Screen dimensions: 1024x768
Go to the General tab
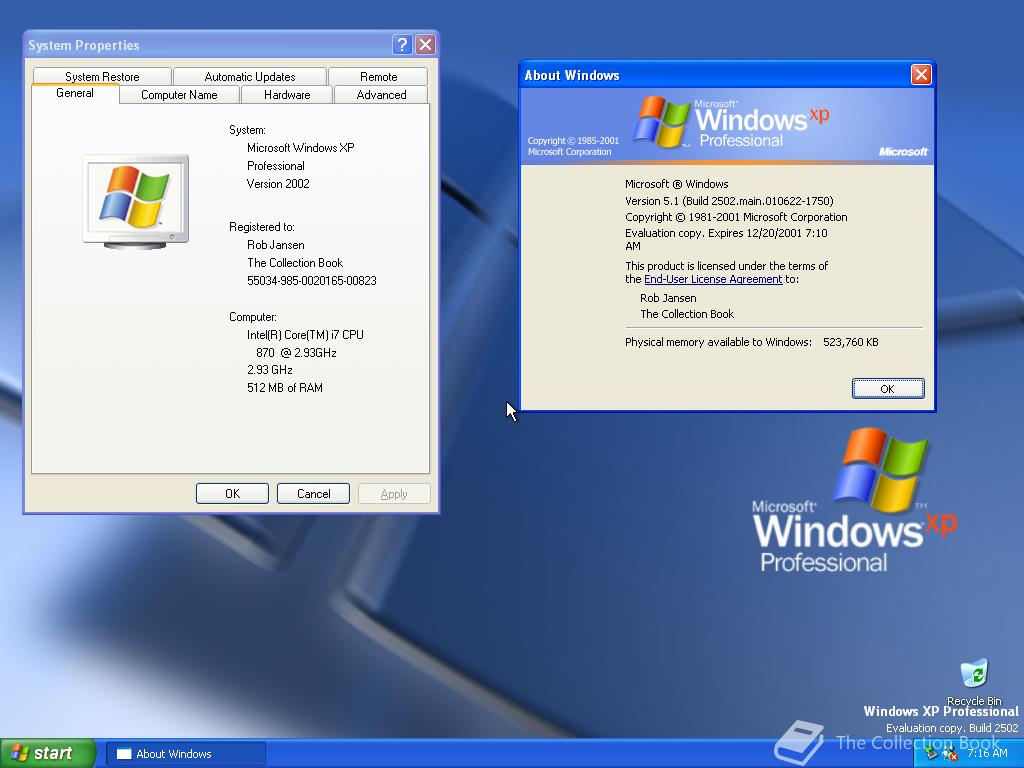tap(75, 93)
